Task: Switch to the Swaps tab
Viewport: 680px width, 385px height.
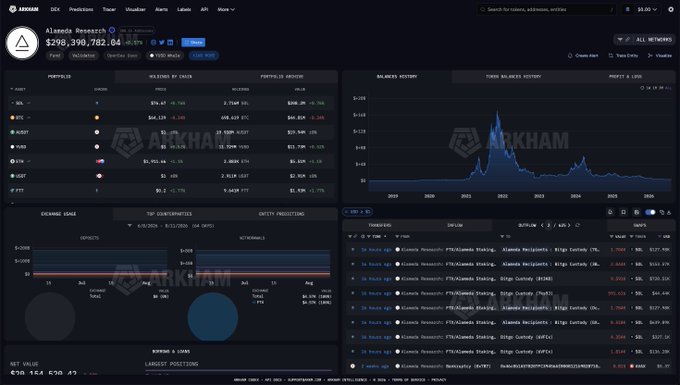Action: [640, 225]
